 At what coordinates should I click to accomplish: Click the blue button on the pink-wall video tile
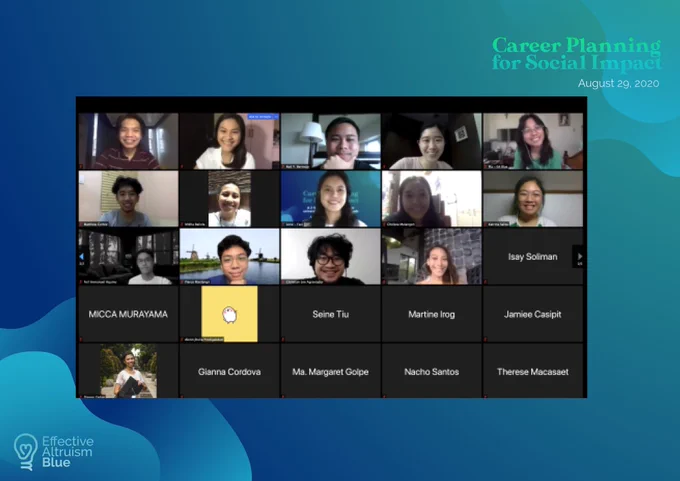pyautogui.click(x=263, y=117)
